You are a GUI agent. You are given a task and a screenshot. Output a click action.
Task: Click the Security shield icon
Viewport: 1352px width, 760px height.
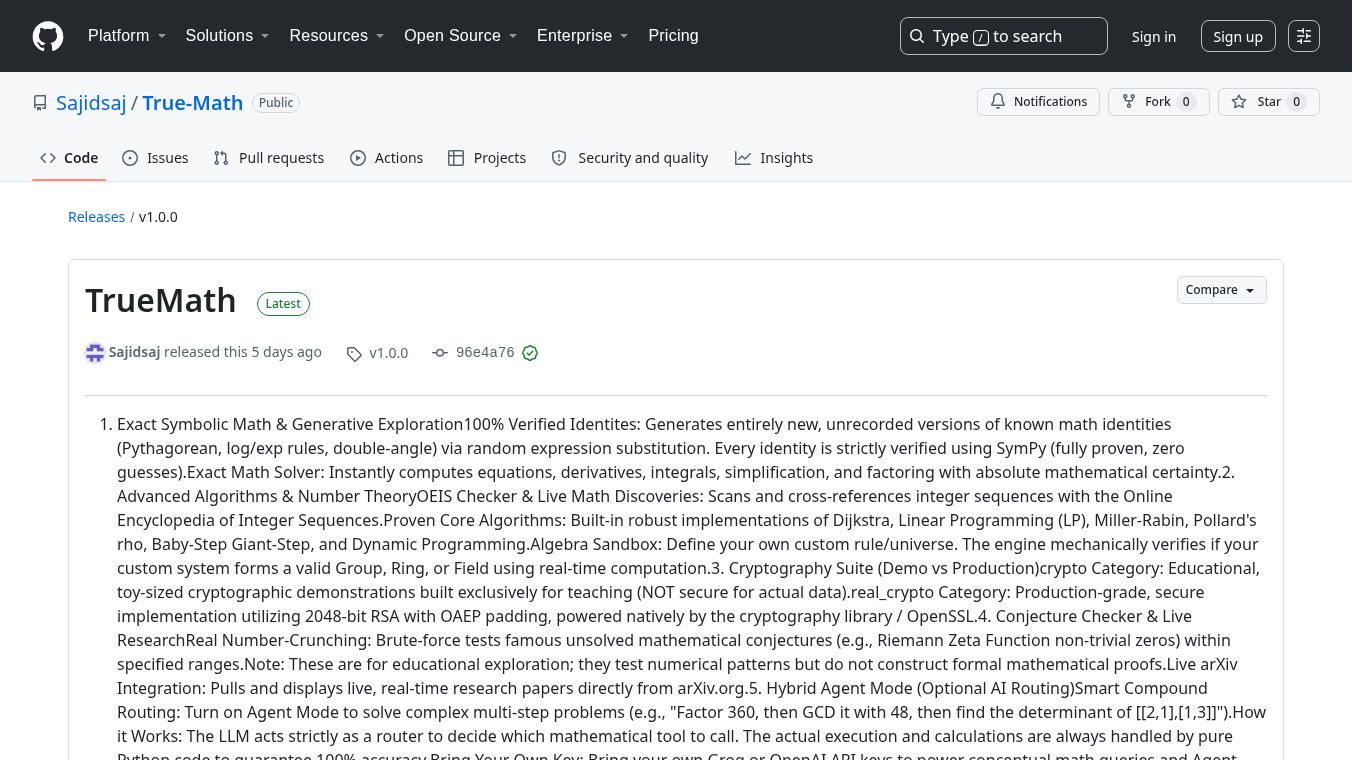(x=559, y=158)
